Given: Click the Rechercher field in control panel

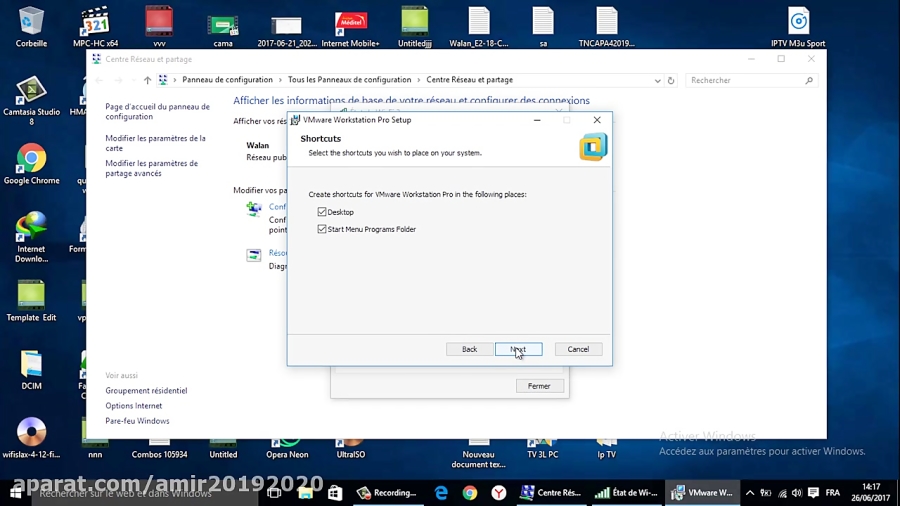Looking at the screenshot, I should (x=751, y=80).
